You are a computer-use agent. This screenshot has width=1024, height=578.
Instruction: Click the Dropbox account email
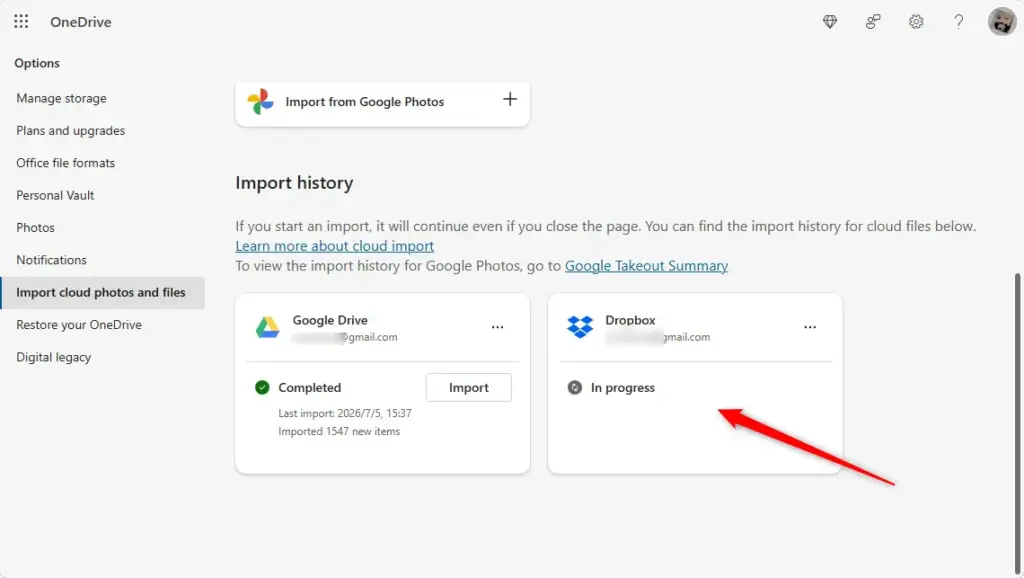tap(658, 337)
